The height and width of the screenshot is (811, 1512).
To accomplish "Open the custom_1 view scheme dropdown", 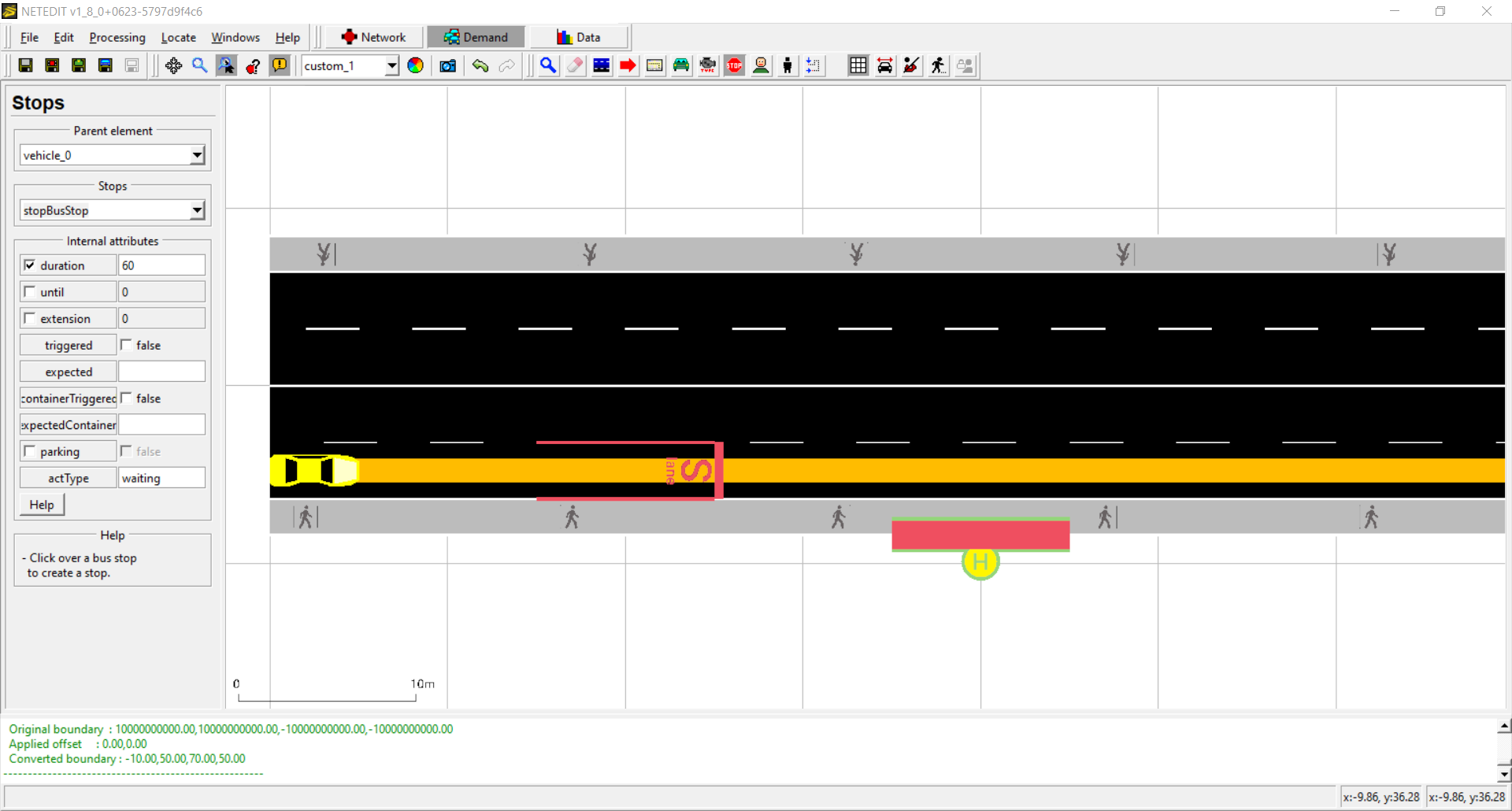I will pyautogui.click(x=391, y=66).
